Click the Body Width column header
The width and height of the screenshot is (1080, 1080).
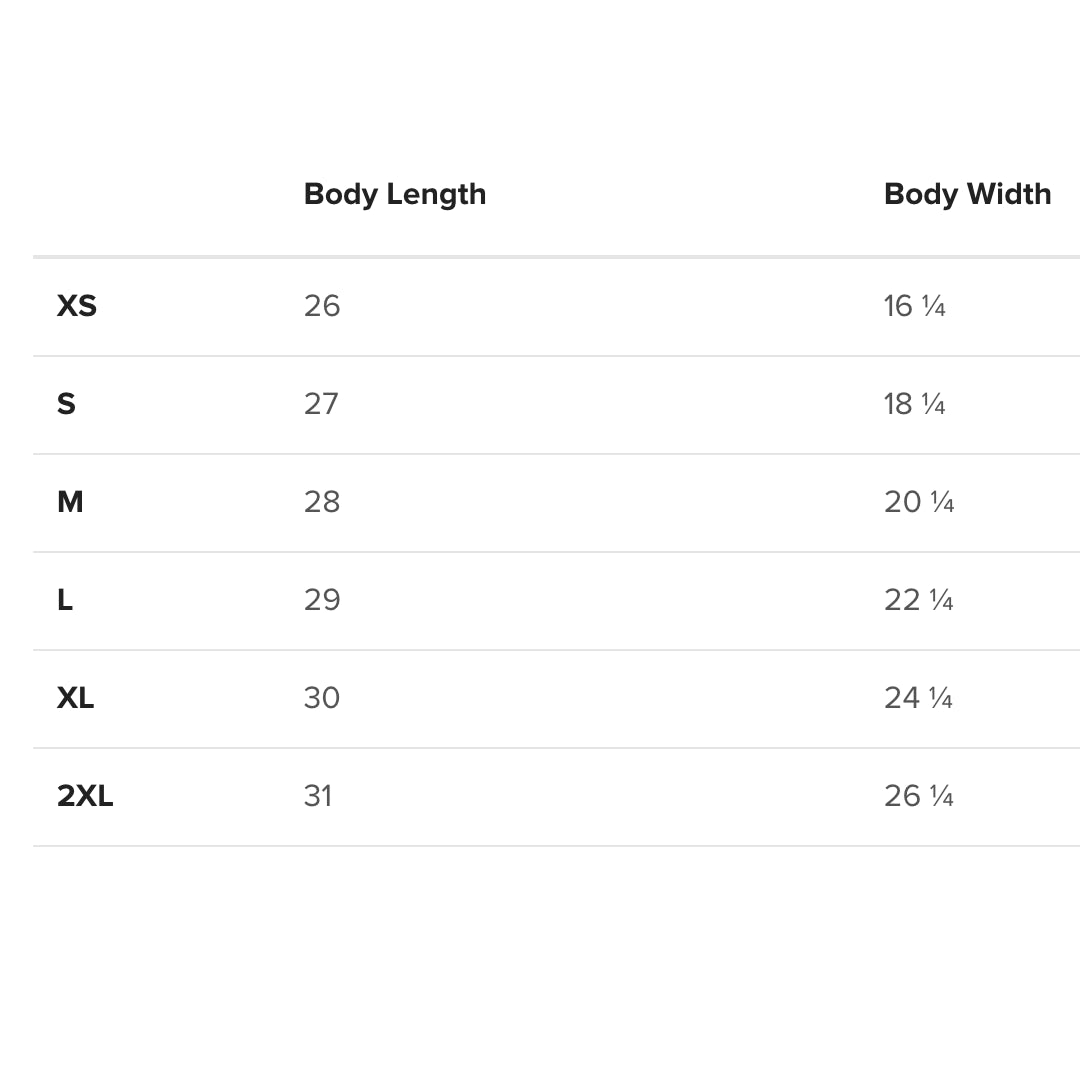pos(967,194)
